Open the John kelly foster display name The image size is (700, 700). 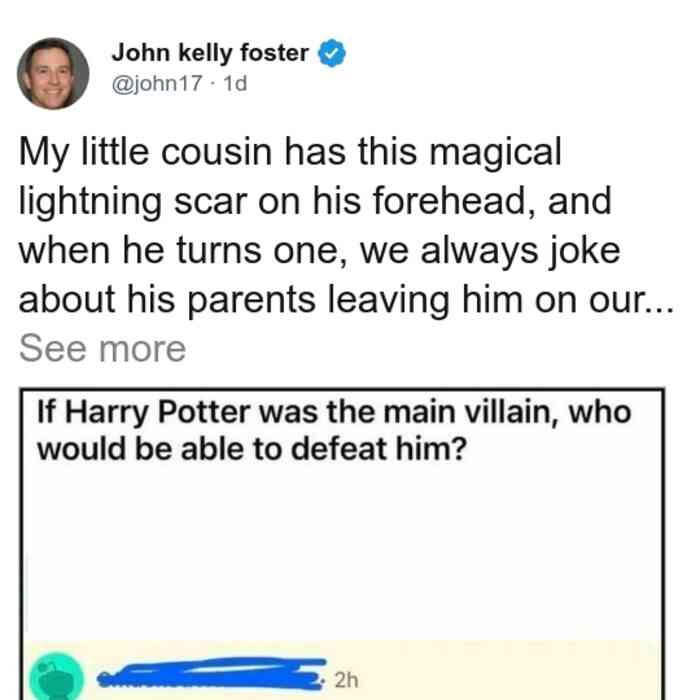(210, 53)
